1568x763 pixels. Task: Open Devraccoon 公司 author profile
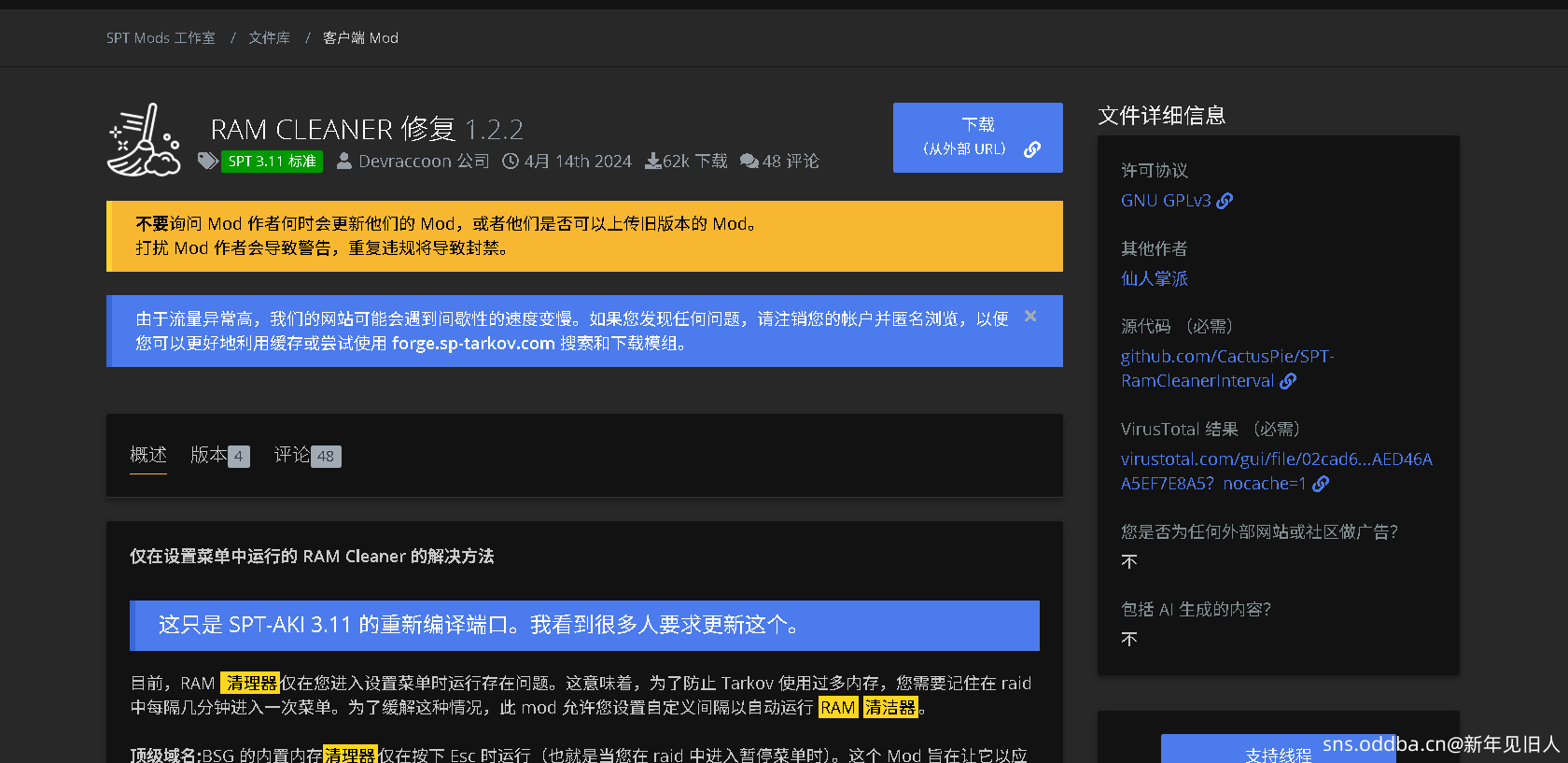[x=424, y=161]
